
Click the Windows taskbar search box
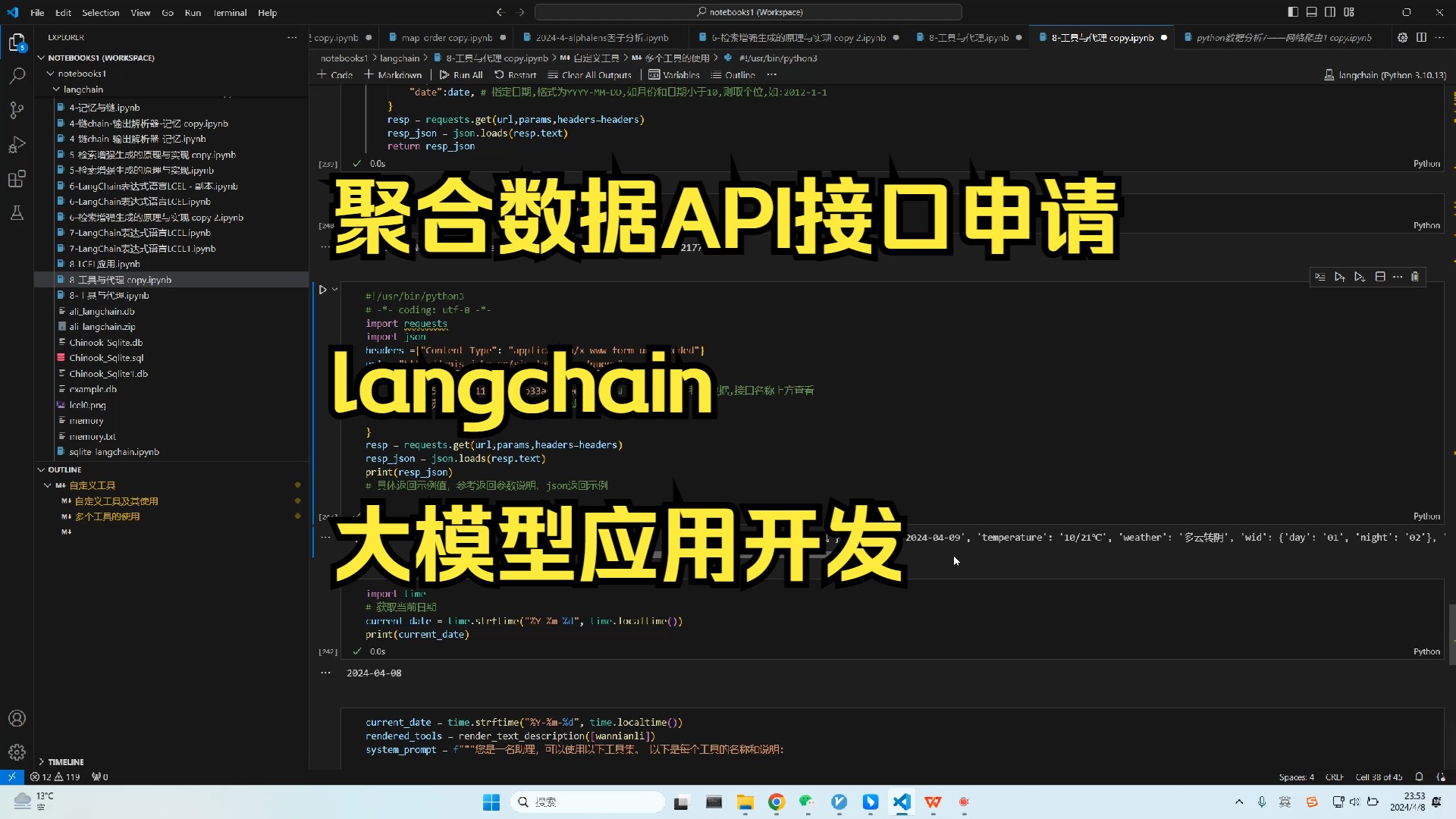click(588, 802)
